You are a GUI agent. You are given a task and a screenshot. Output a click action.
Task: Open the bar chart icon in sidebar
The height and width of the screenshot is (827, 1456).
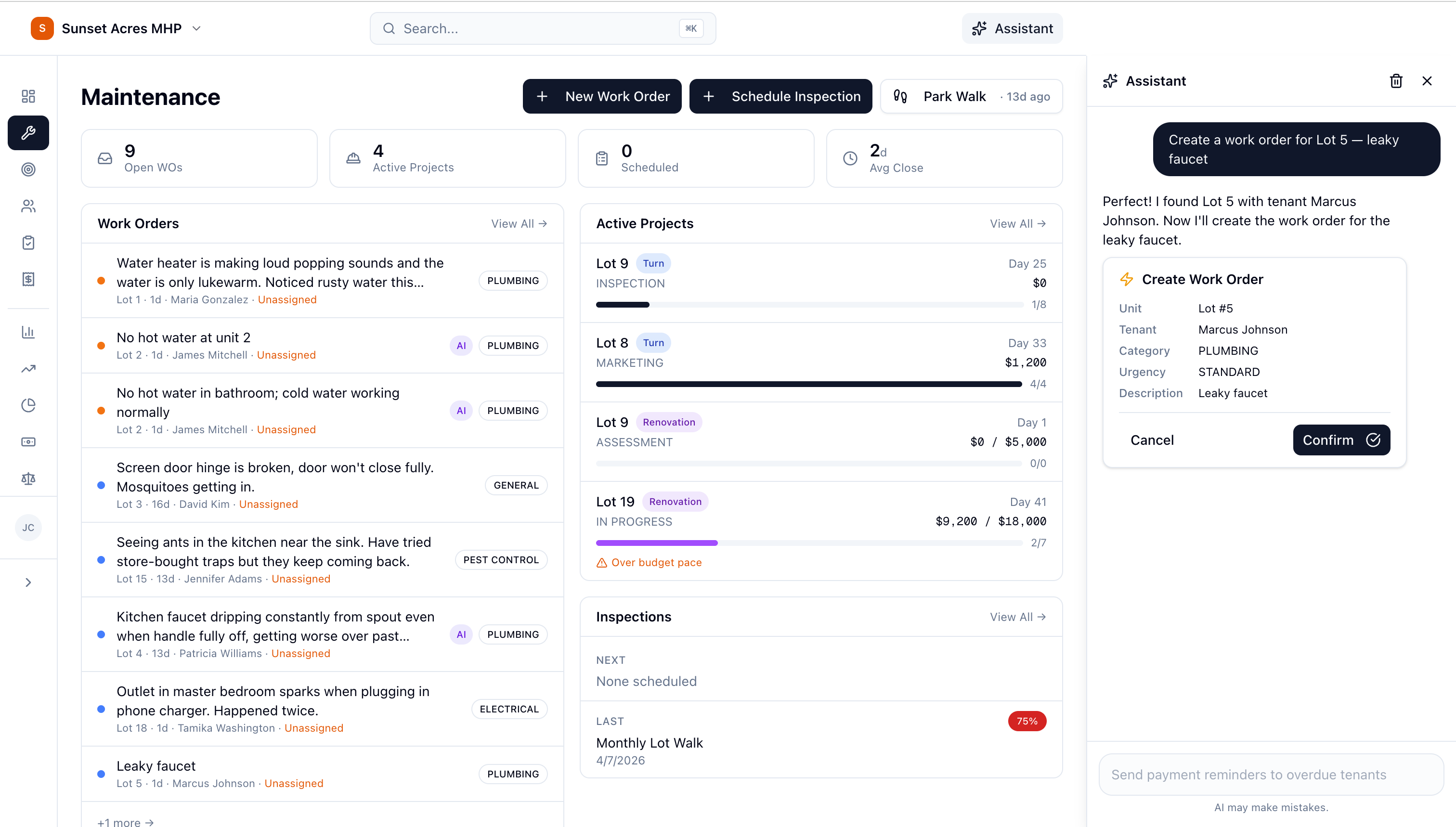click(x=28, y=332)
